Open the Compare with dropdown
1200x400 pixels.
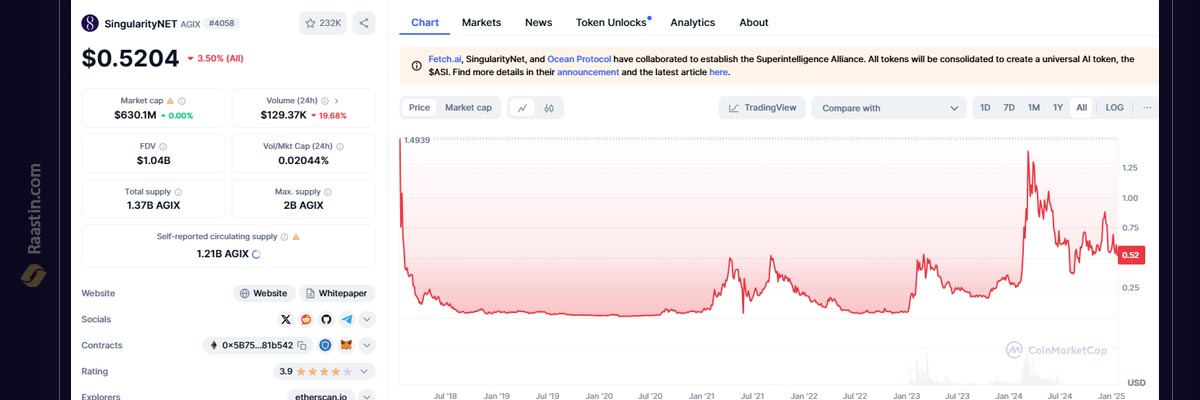(889, 108)
